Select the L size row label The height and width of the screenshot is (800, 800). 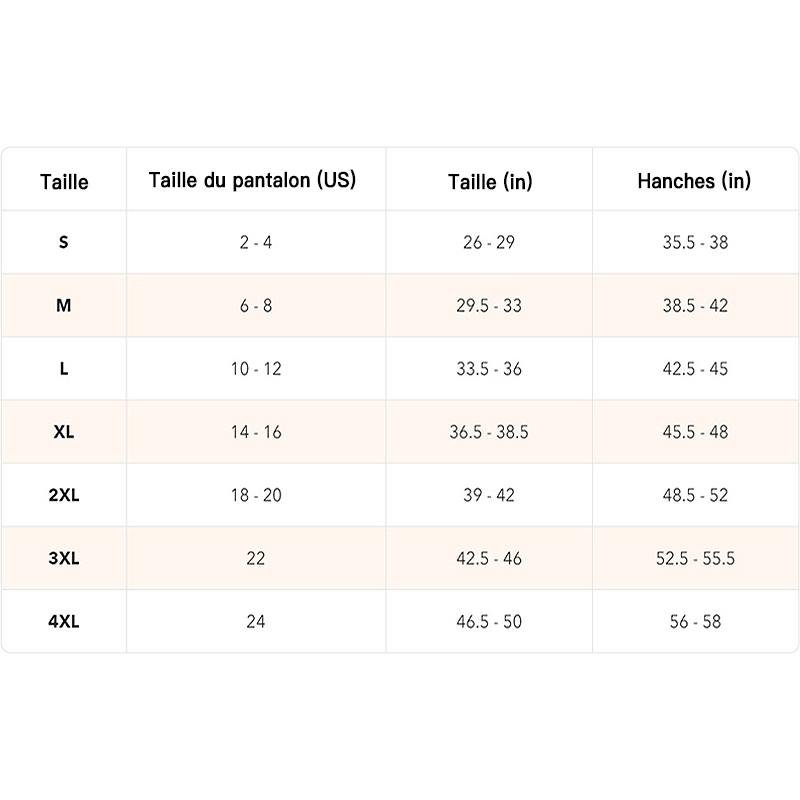(64, 368)
